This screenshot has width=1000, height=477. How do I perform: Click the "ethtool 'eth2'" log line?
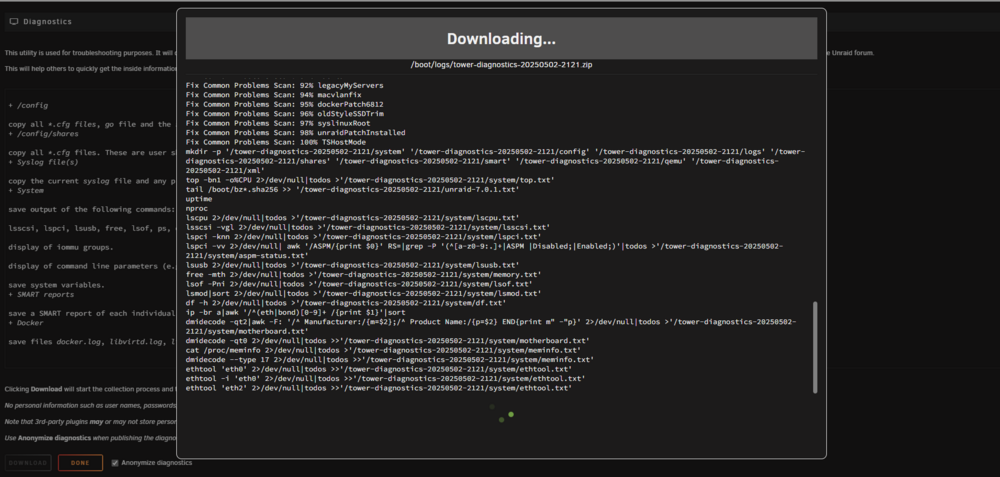[379, 388]
